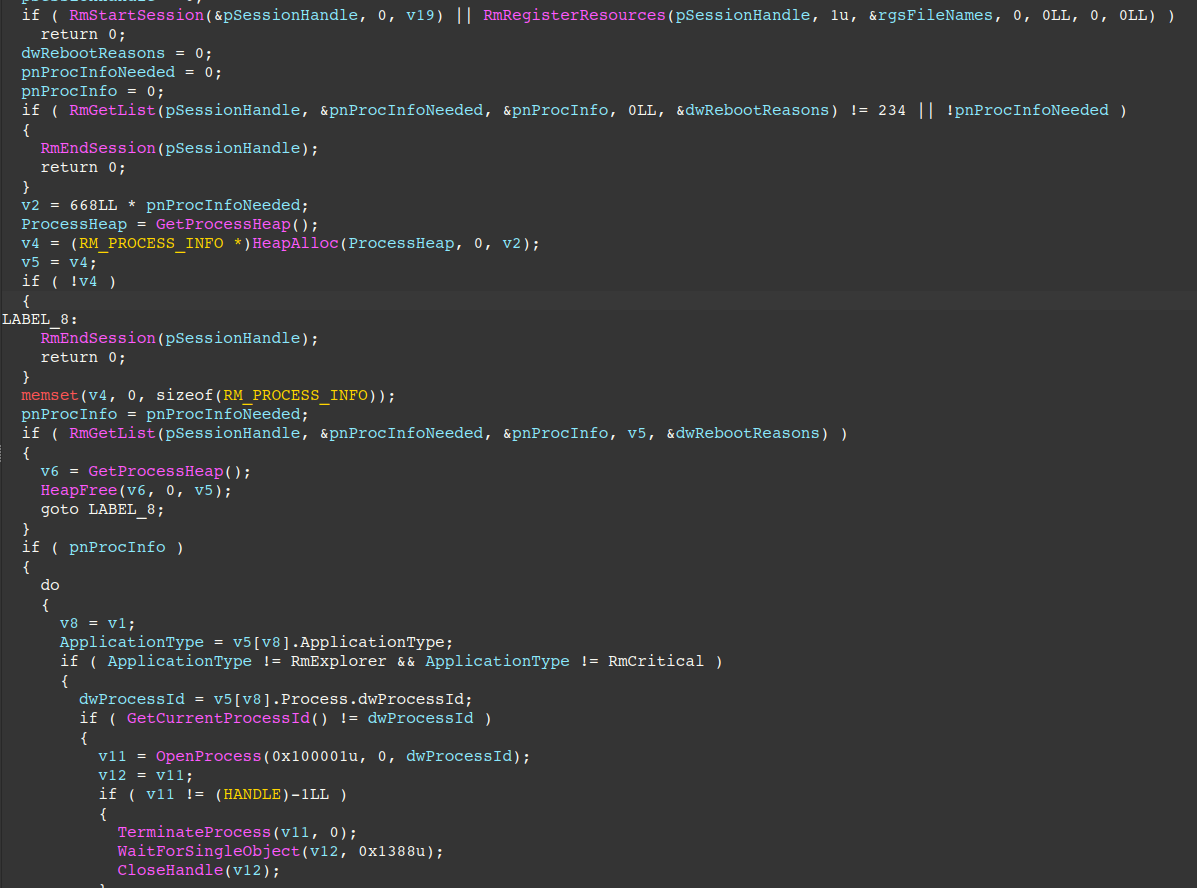Click RM_PROCESS_INFO inside sizeof
This screenshot has height=888, width=1197.
pyautogui.click(x=295, y=396)
